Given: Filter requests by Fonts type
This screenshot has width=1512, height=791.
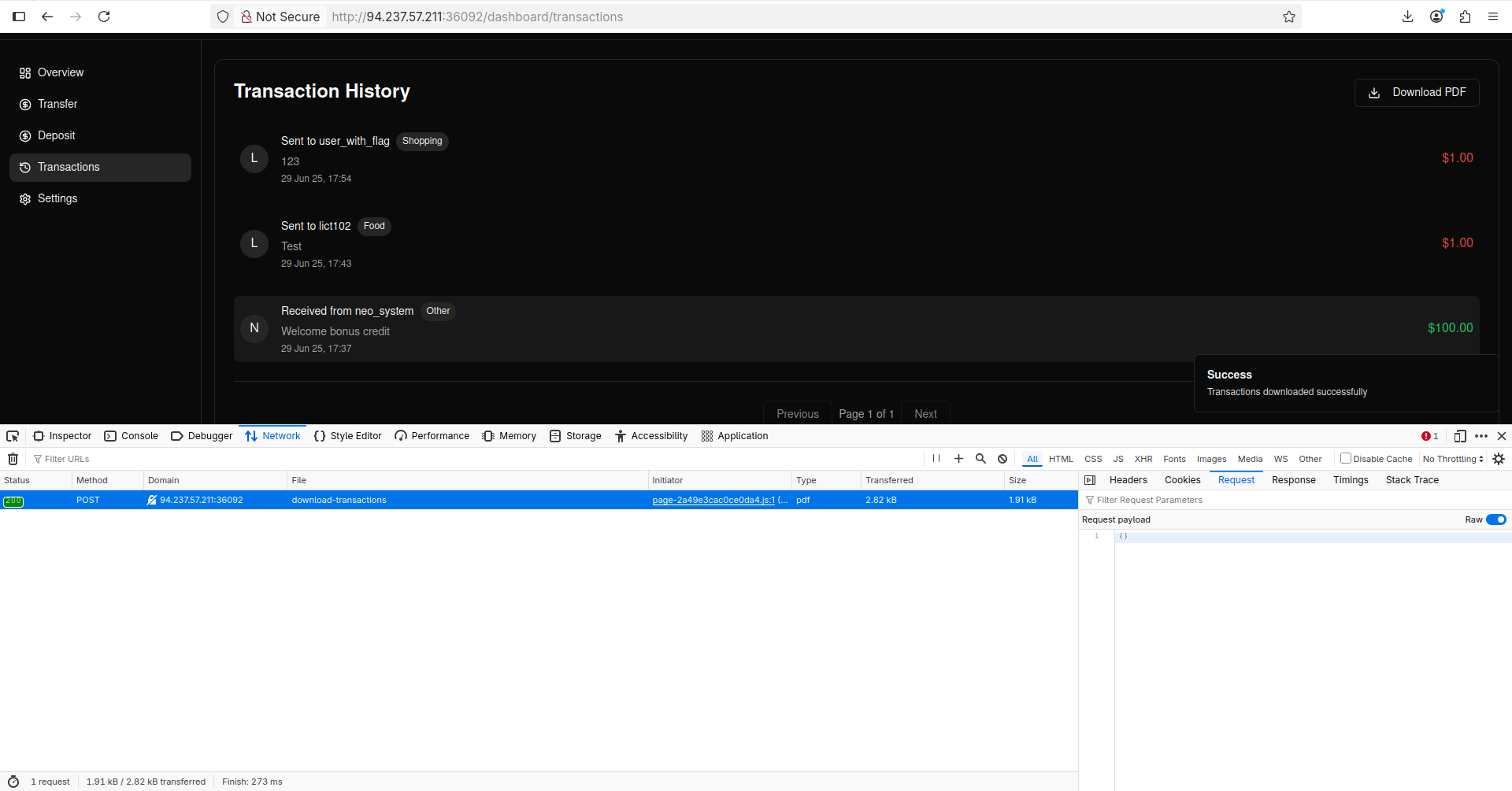Looking at the screenshot, I should (x=1174, y=459).
